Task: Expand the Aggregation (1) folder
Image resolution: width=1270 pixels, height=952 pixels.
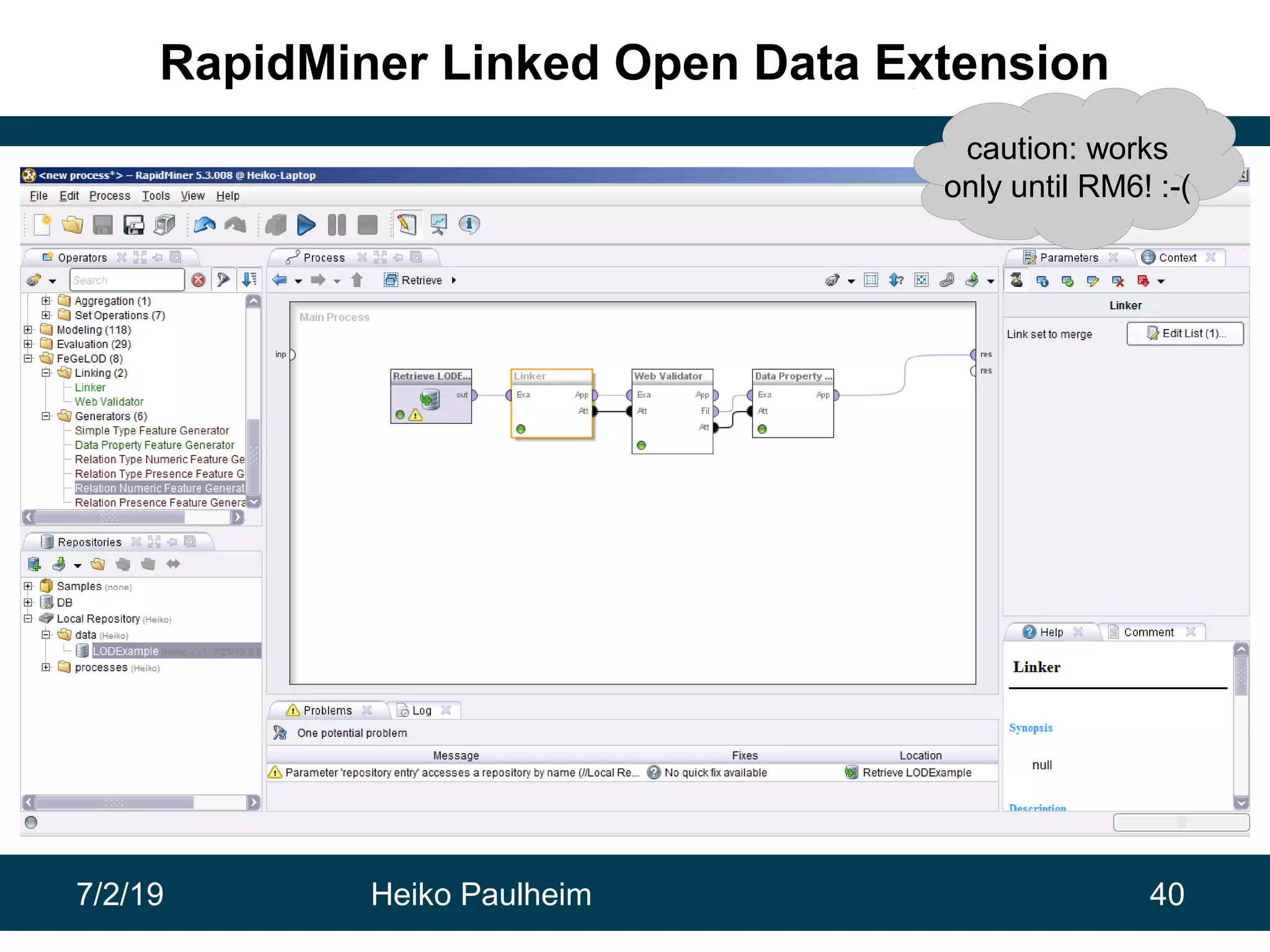Action: tap(46, 301)
